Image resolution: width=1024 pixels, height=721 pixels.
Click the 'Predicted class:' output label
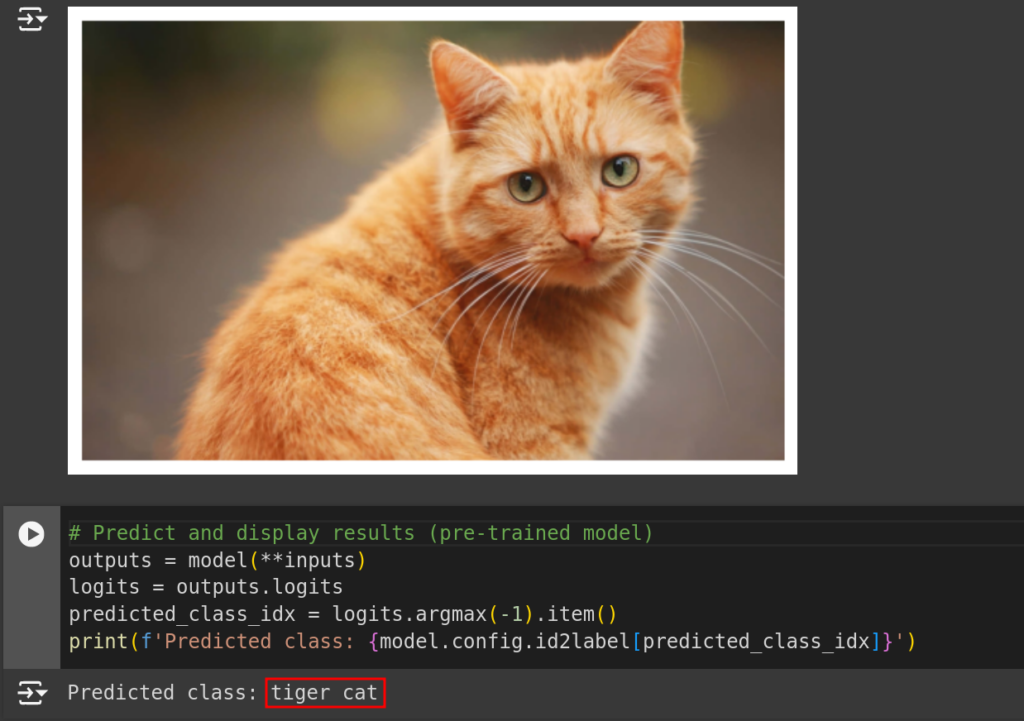163,692
